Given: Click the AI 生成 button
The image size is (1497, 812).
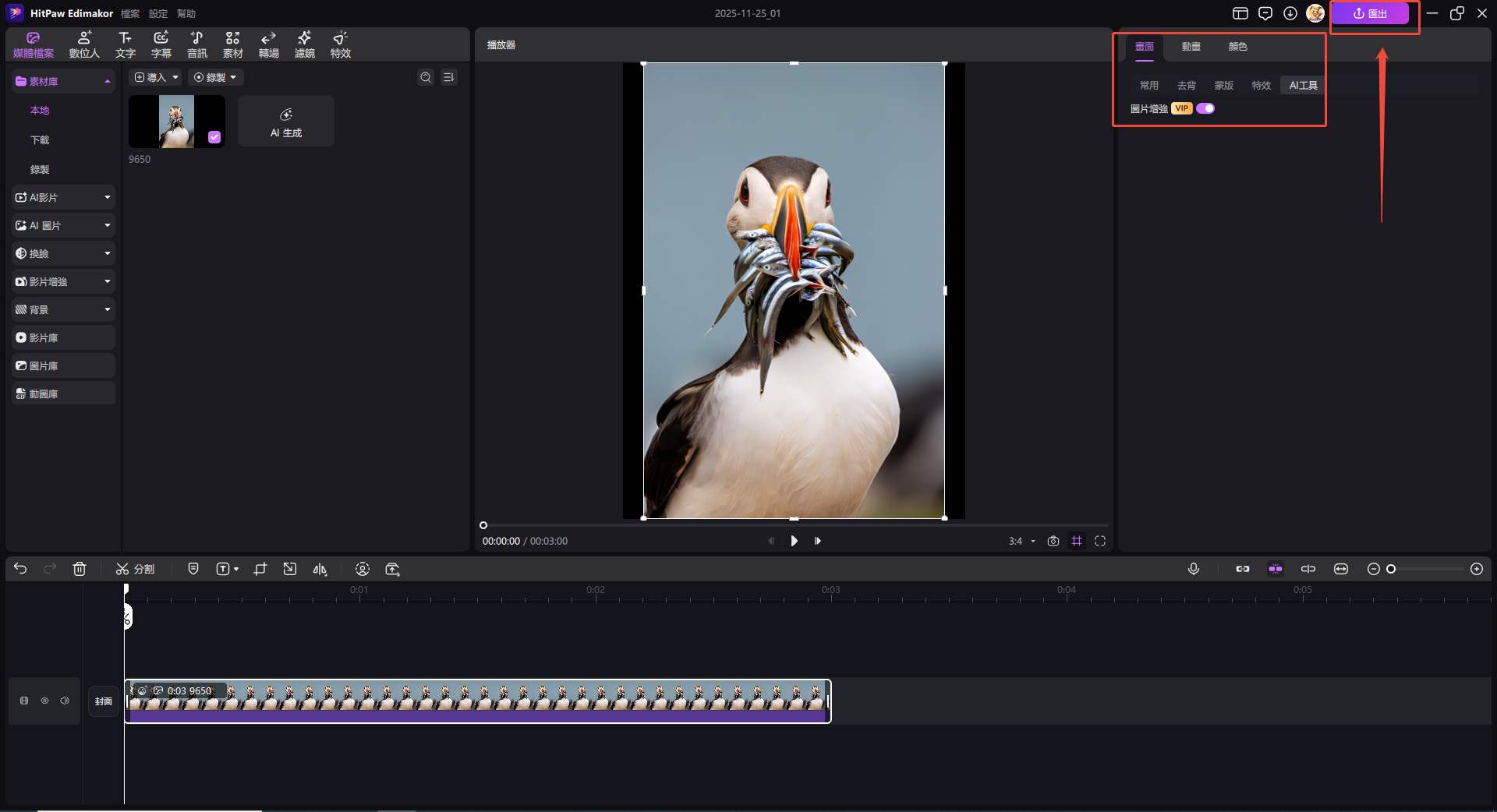Looking at the screenshot, I should tap(286, 122).
